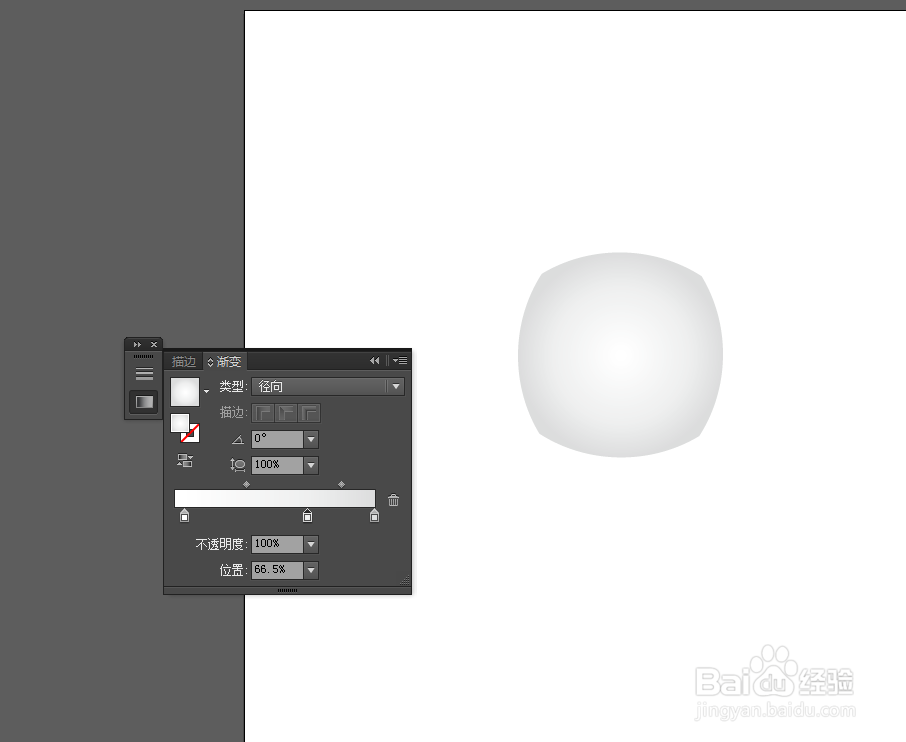Select the middle gradient color stop
This screenshot has height=742, width=906.
click(x=307, y=515)
